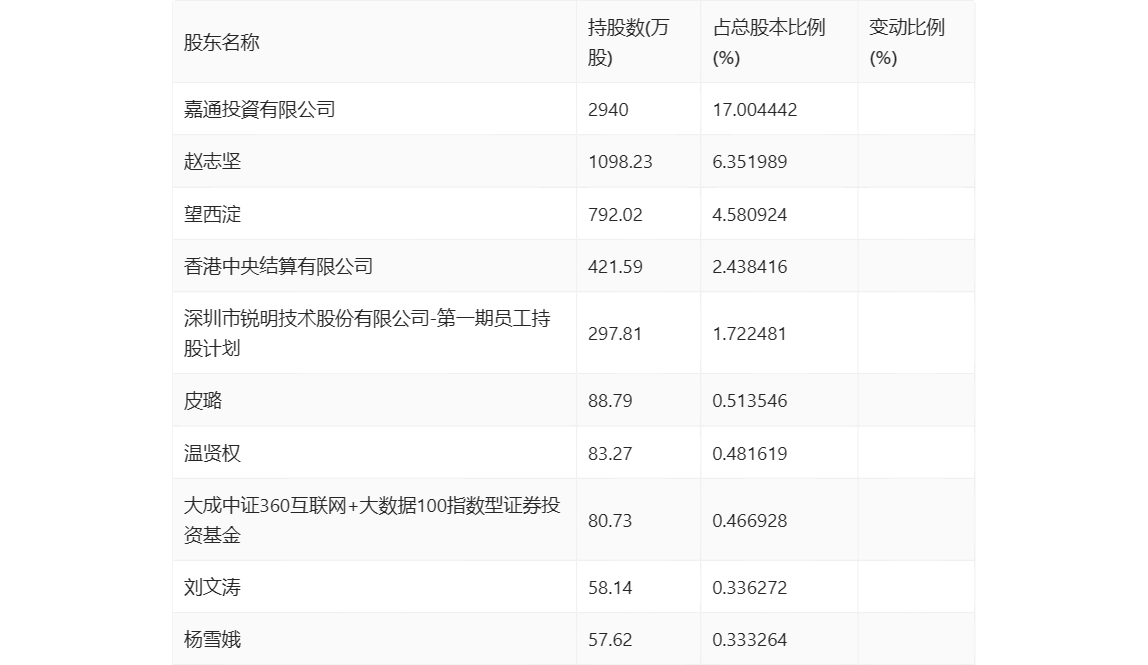Select the percentage 1.722481
The height and width of the screenshot is (665, 1148).
750,334
